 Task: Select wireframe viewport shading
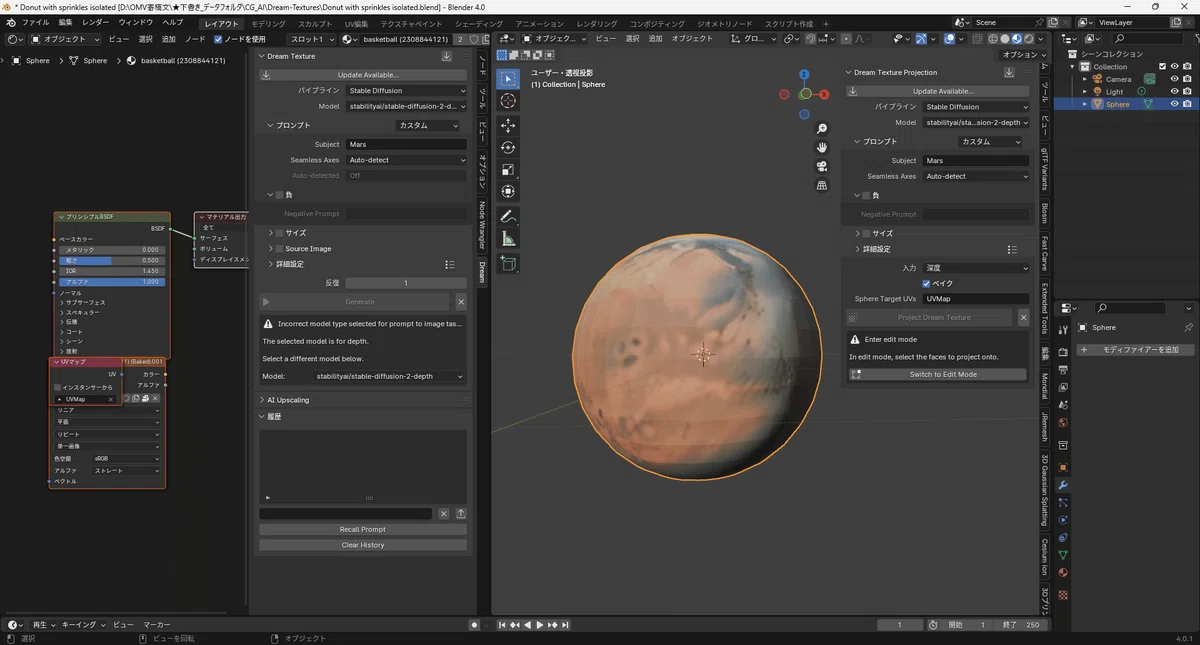click(992, 39)
